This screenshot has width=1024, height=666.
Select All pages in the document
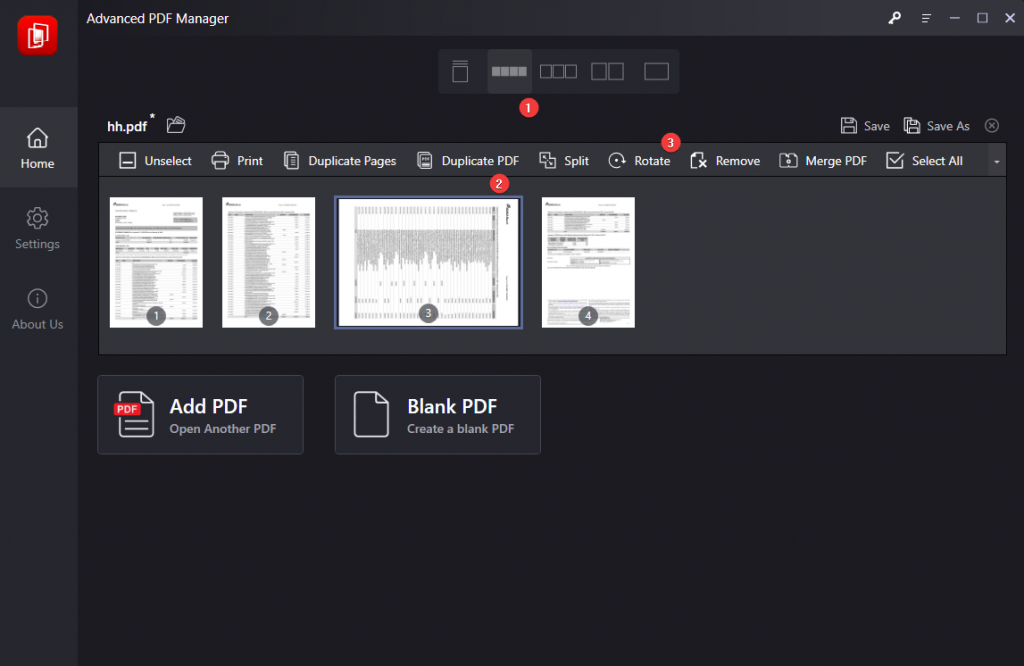point(924,160)
